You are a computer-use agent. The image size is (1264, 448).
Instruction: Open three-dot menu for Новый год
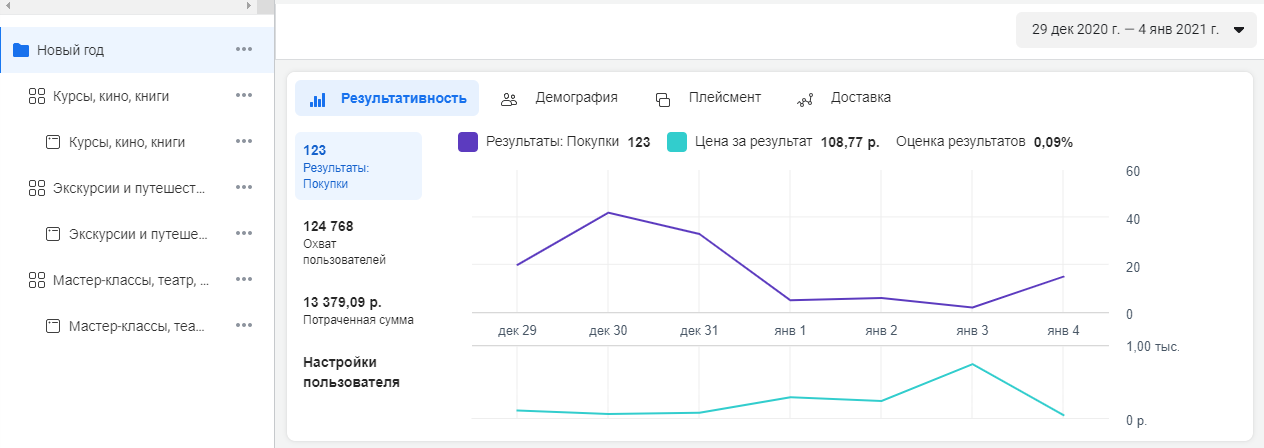244,50
